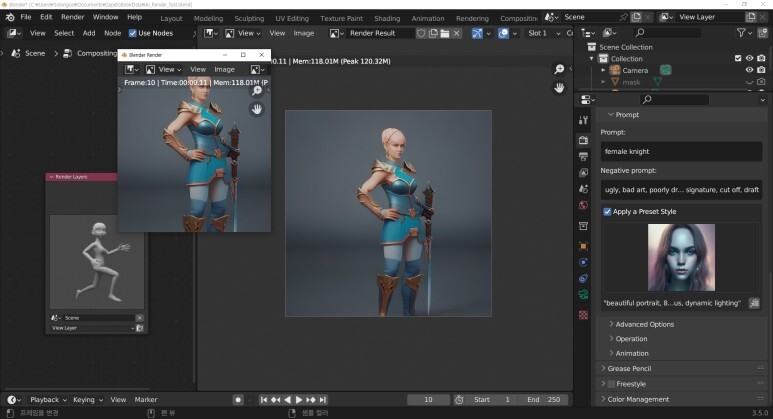Click the new scene icon next to Scene field
Viewport: 773px width, 419px height.
pyautogui.click(x=636, y=17)
